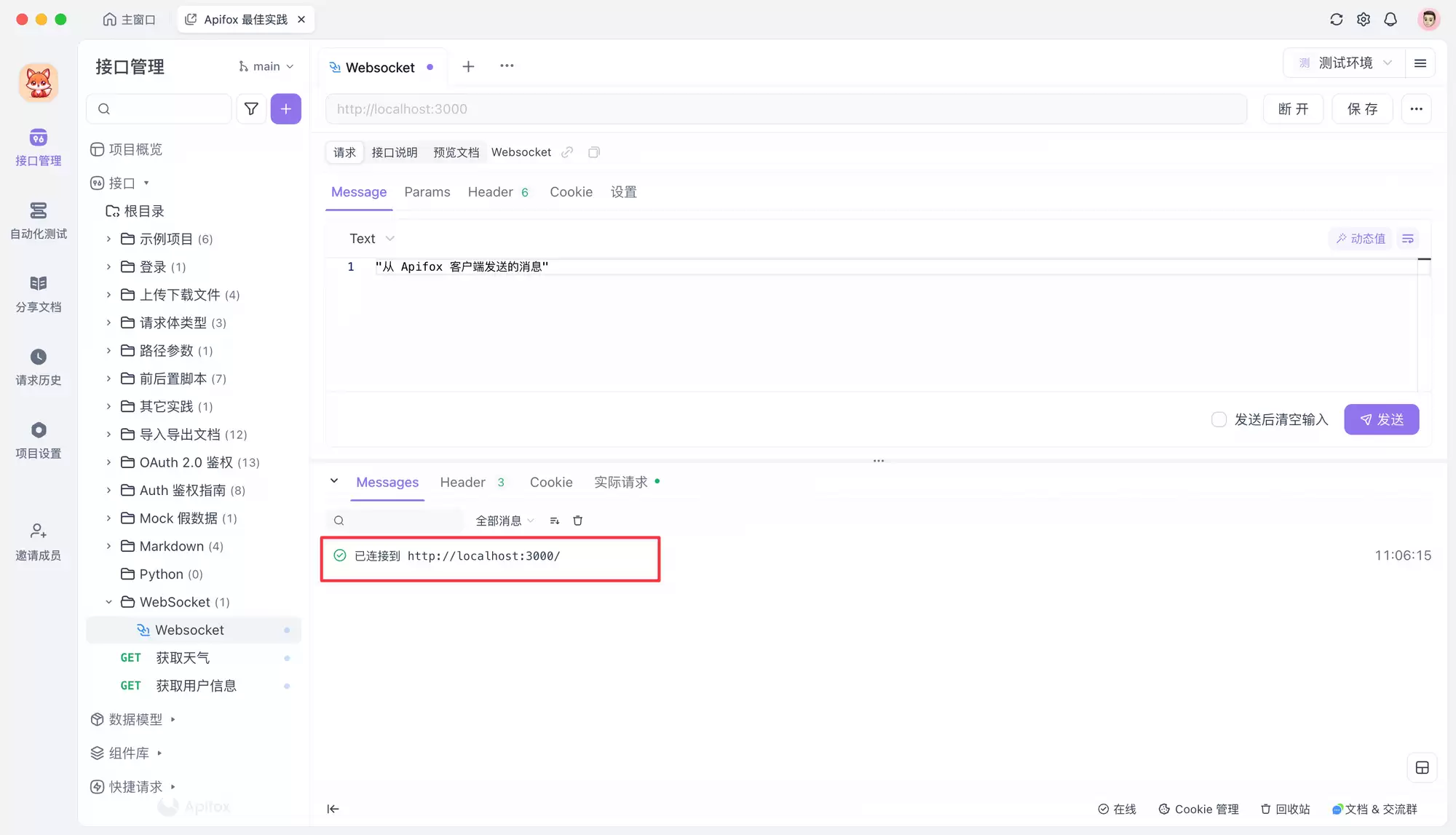This screenshot has width=1456, height=835.
Task: Click the 动态值 button
Action: point(1361,239)
